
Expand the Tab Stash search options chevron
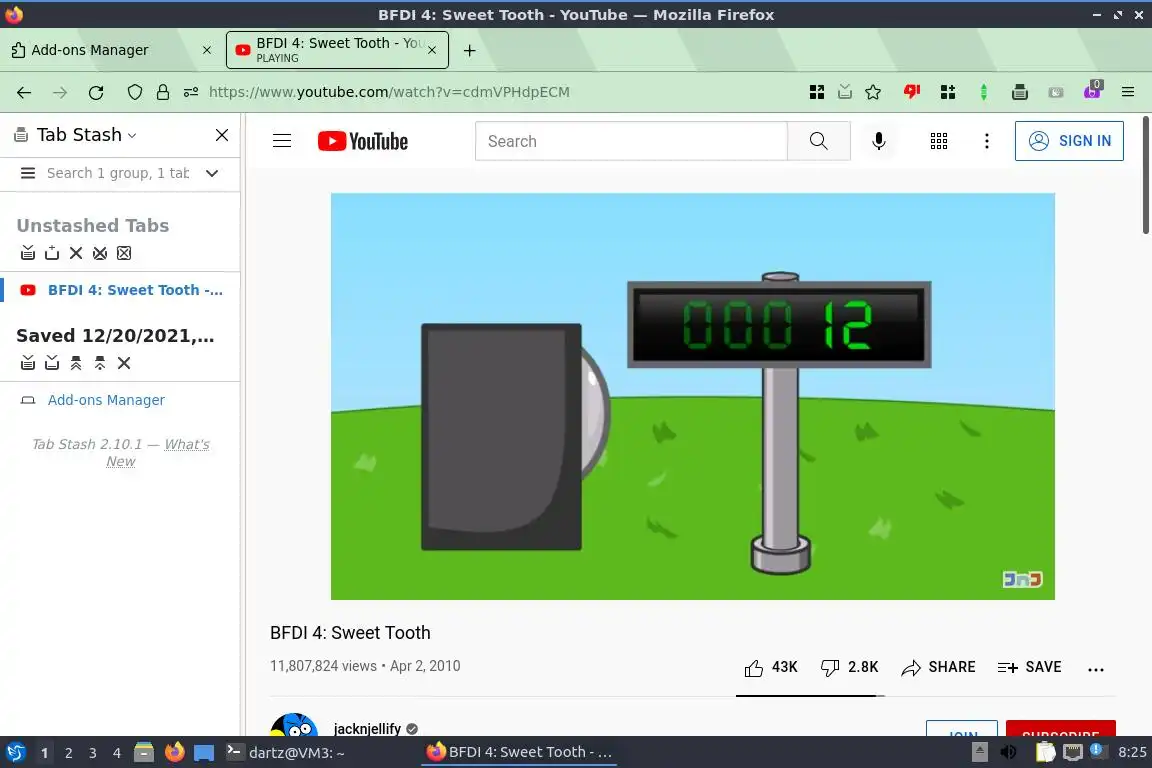coord(212,173)
